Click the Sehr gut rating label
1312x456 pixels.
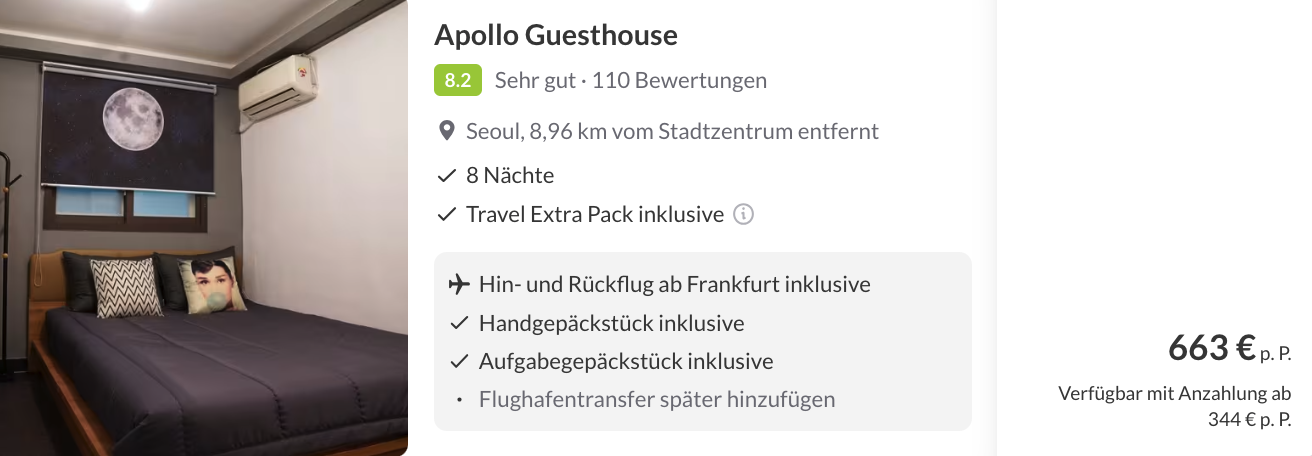coord(535,80)
